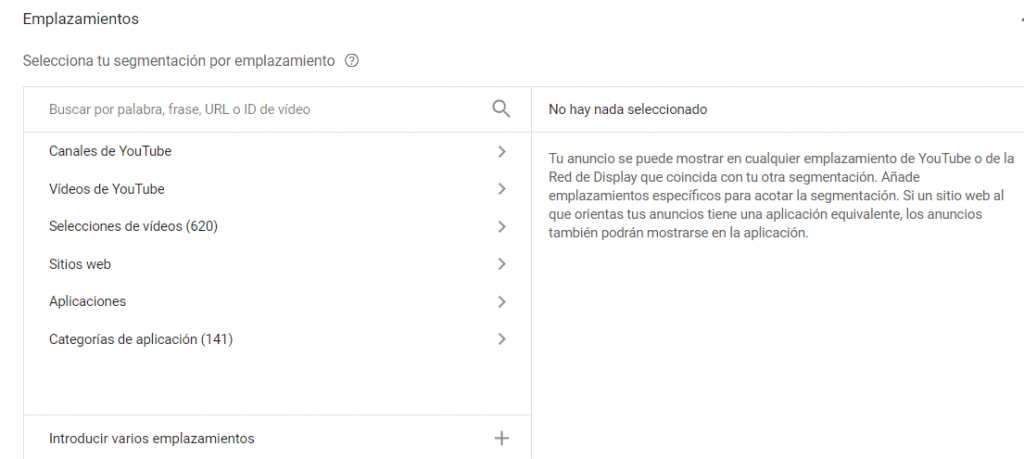Click No hay nada seleccionado text
1024x459 pixels.
tap(628, 110)
